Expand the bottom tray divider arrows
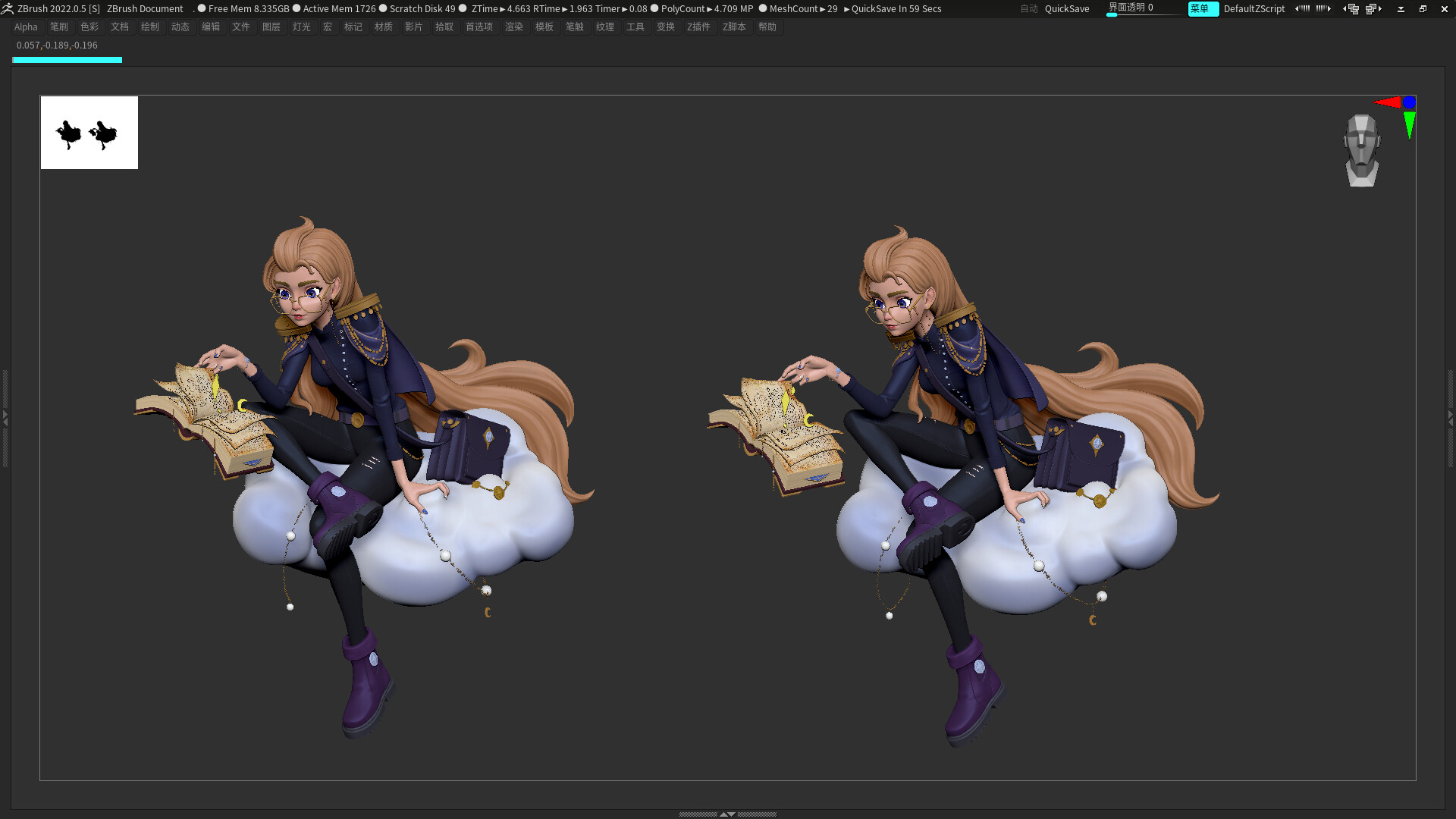 [x=727, y=814]
